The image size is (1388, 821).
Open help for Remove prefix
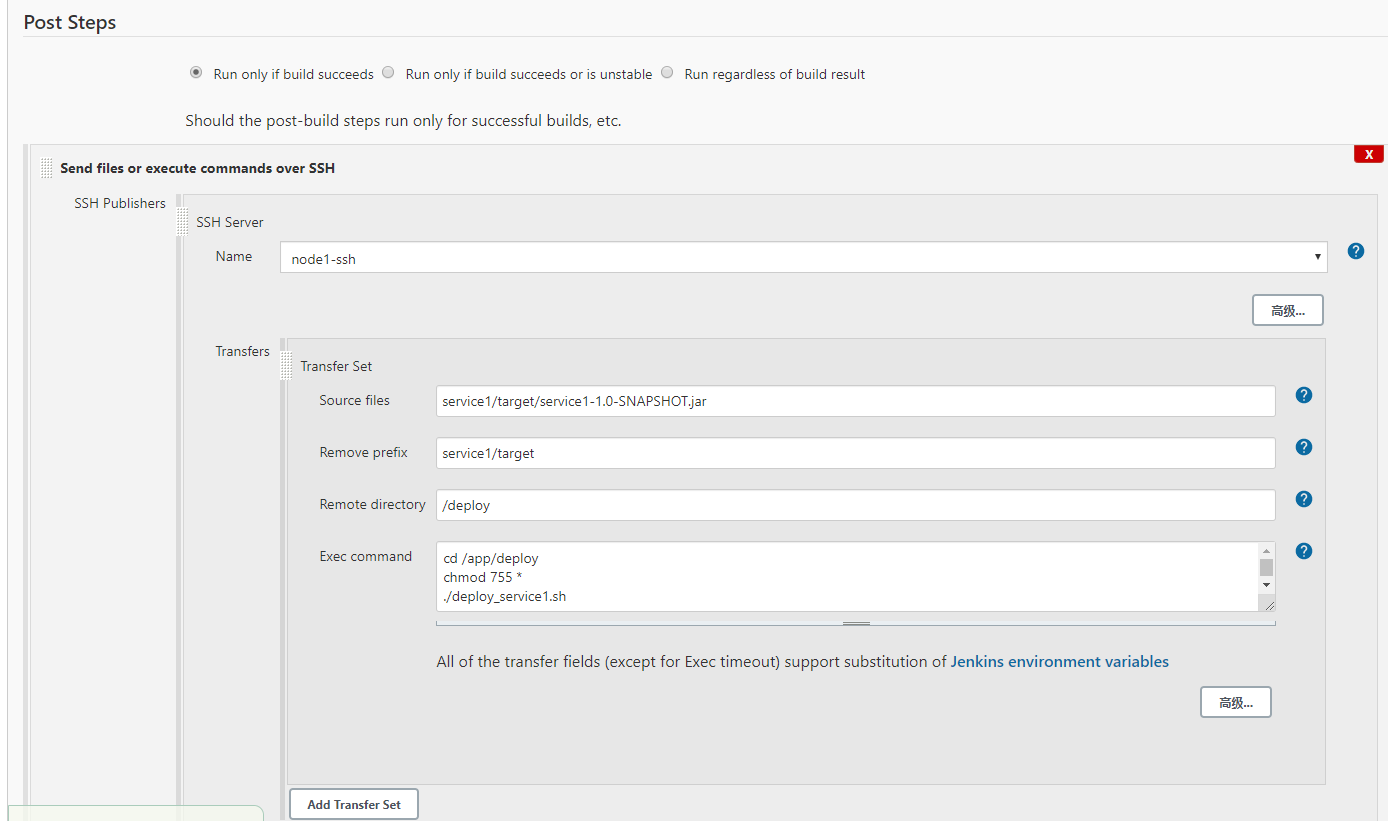click(1303, 447)
